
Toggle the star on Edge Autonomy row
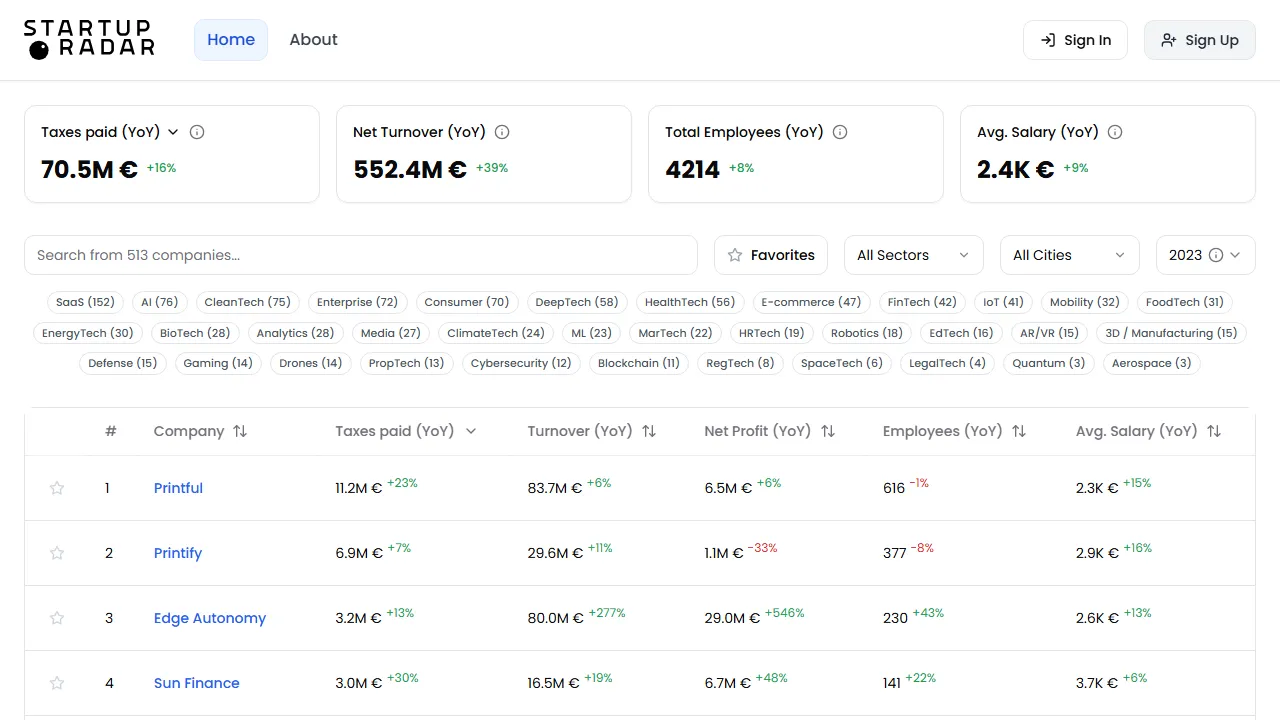(x=56, y=618)
